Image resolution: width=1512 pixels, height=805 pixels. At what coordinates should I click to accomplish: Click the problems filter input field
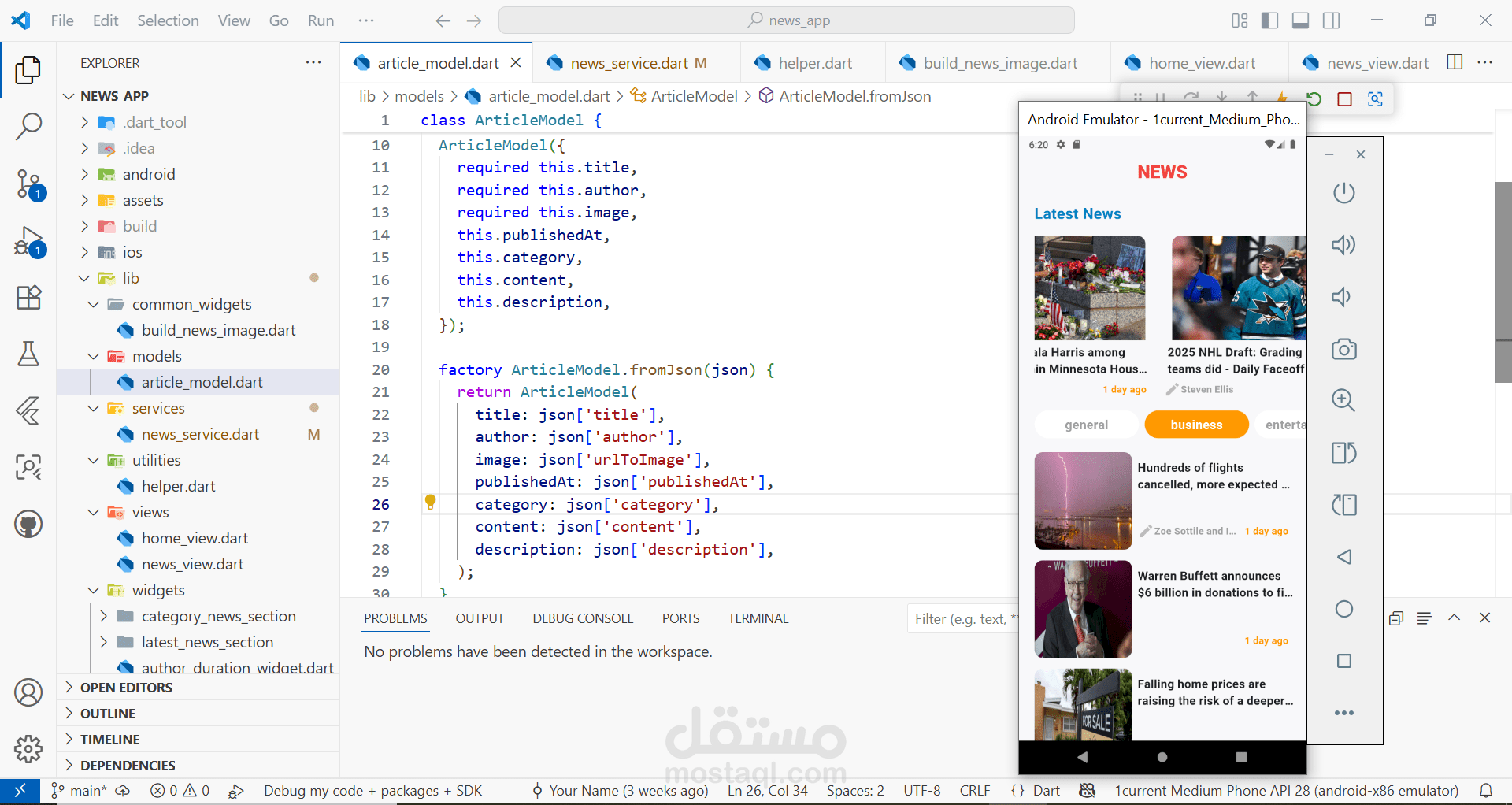coord(963,619)
